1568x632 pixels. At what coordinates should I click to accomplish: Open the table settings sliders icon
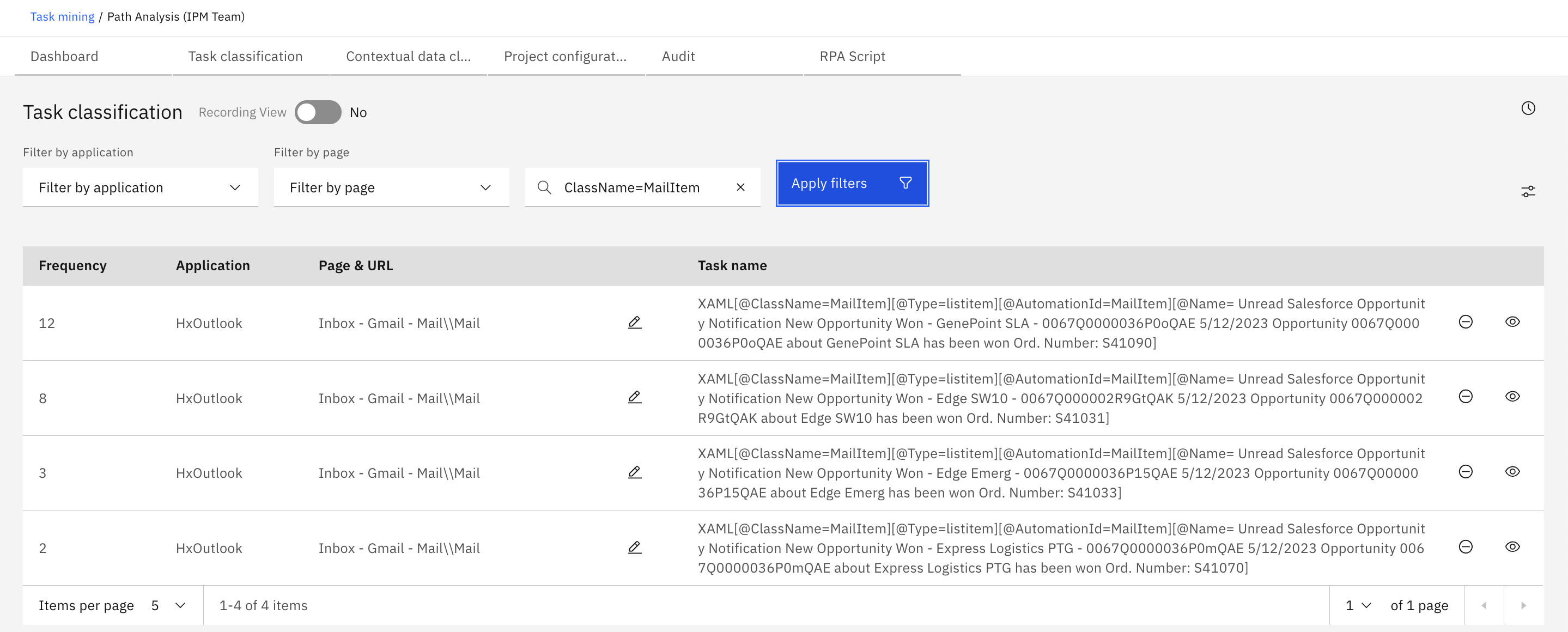tap(1528, 192)
